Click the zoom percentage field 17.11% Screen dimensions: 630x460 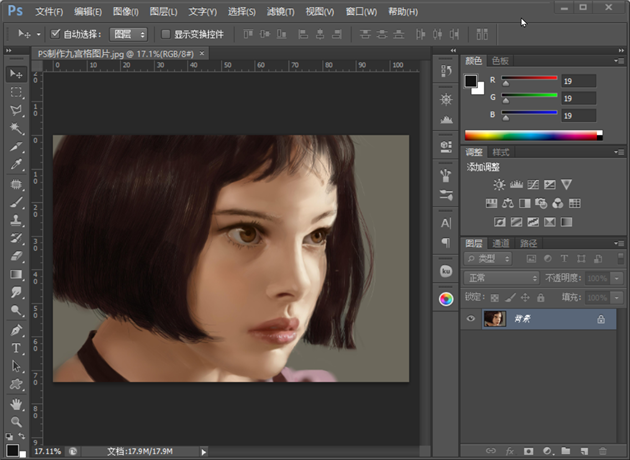point(47,452)
